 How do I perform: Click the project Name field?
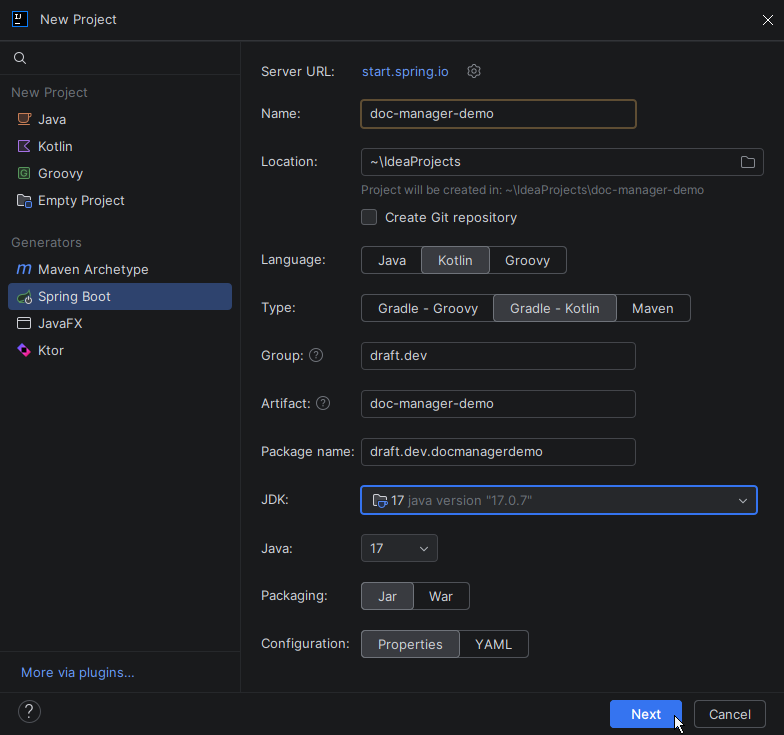(x=498, y=114)
